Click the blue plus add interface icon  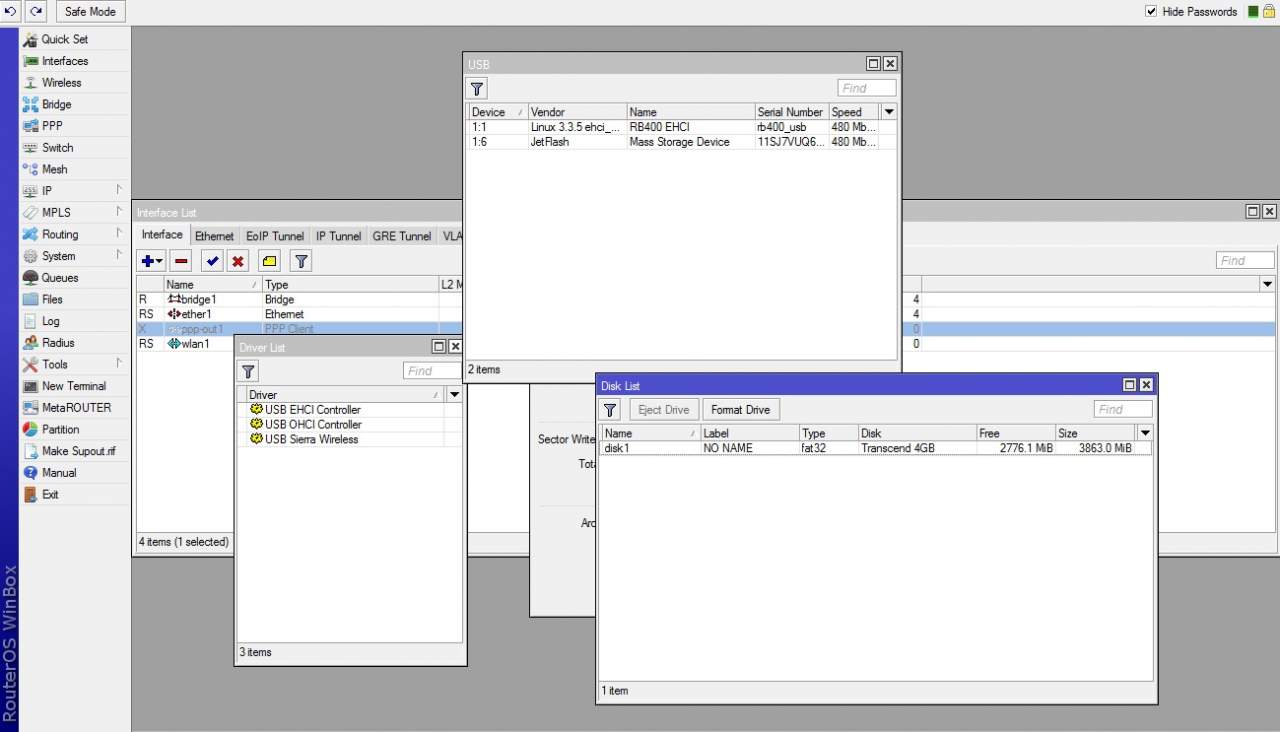(151, 261)
